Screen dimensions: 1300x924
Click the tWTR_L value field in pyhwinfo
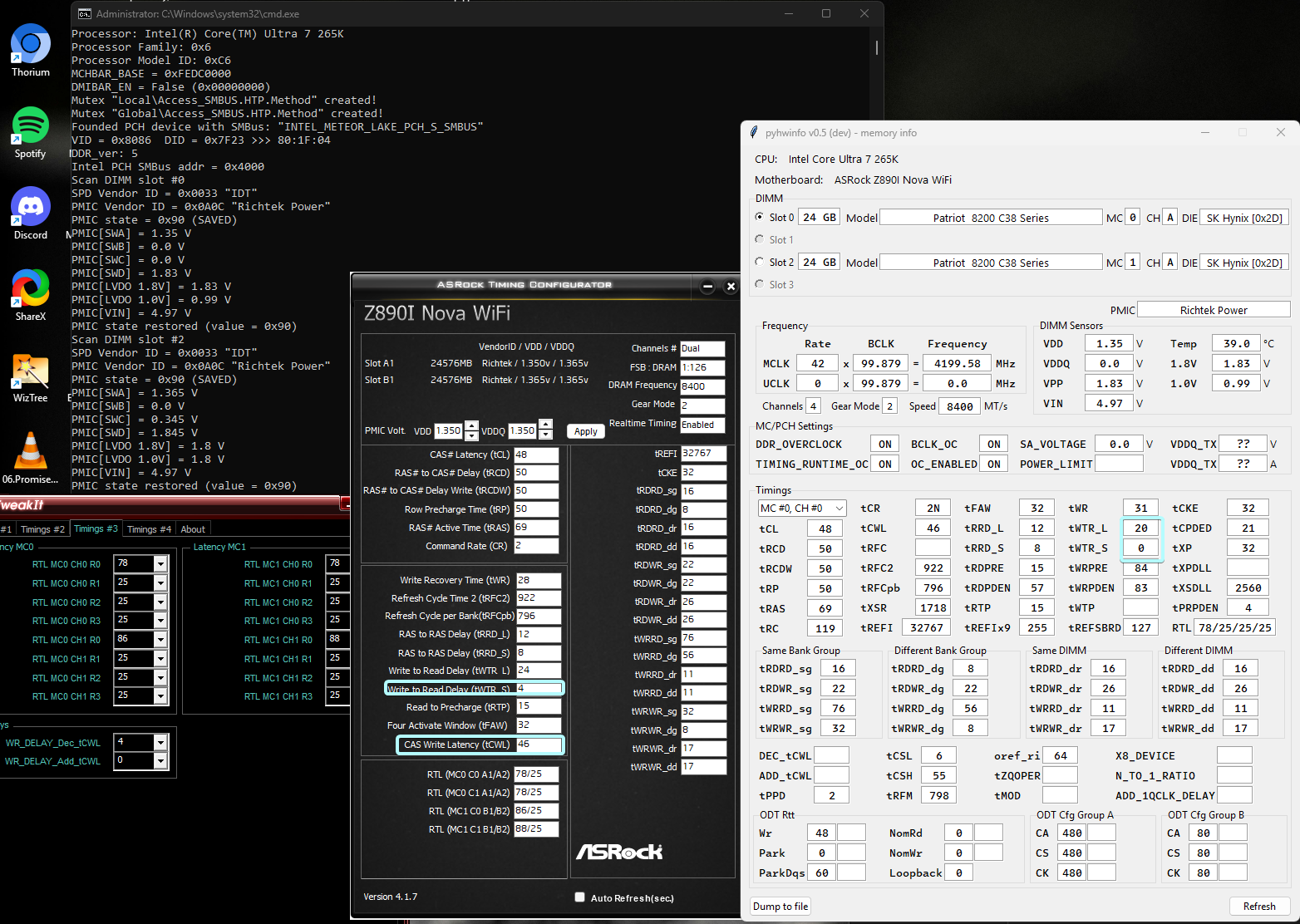point(1141,528)
